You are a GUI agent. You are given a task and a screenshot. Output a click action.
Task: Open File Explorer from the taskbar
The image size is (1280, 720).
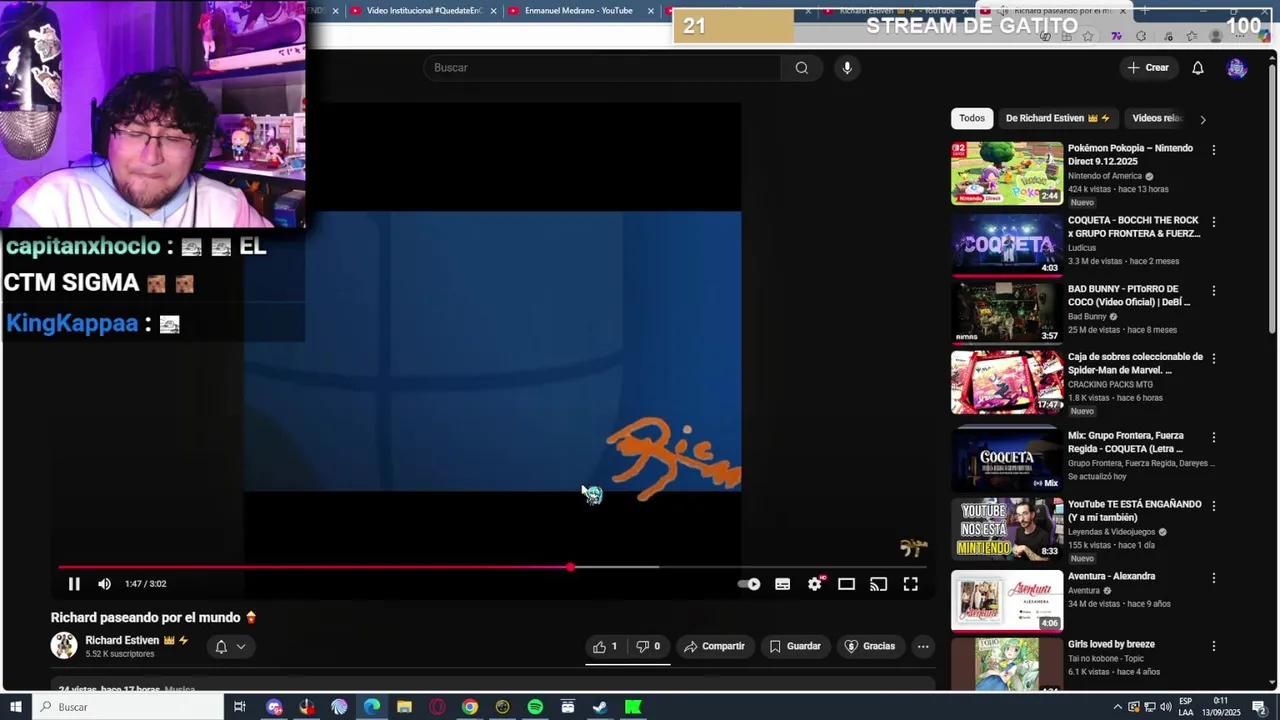point(404,707)
